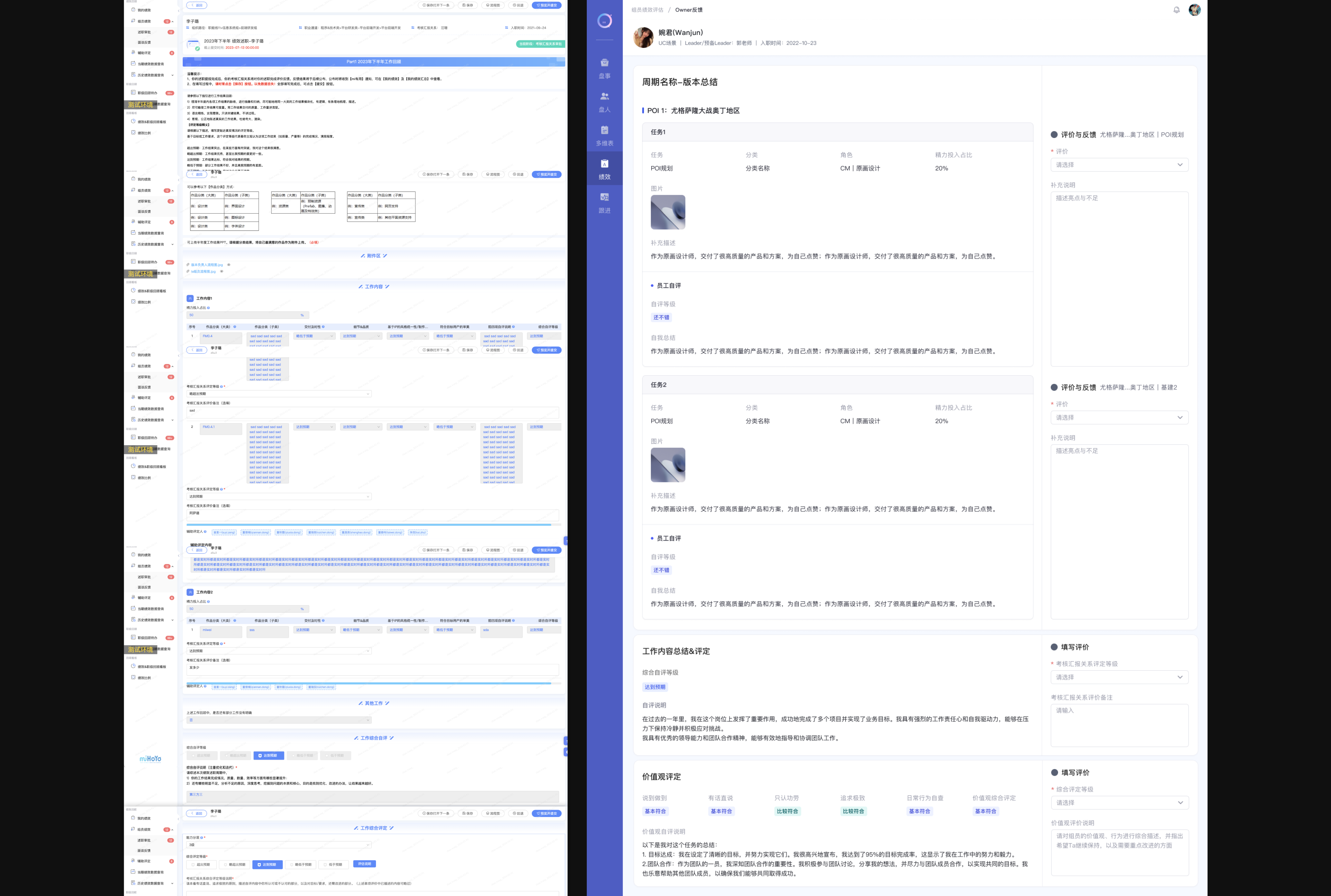The image size is (1331, 896).
Task: Click the circular logo atop purple sidebar
Action: click(x=604, y=21)
